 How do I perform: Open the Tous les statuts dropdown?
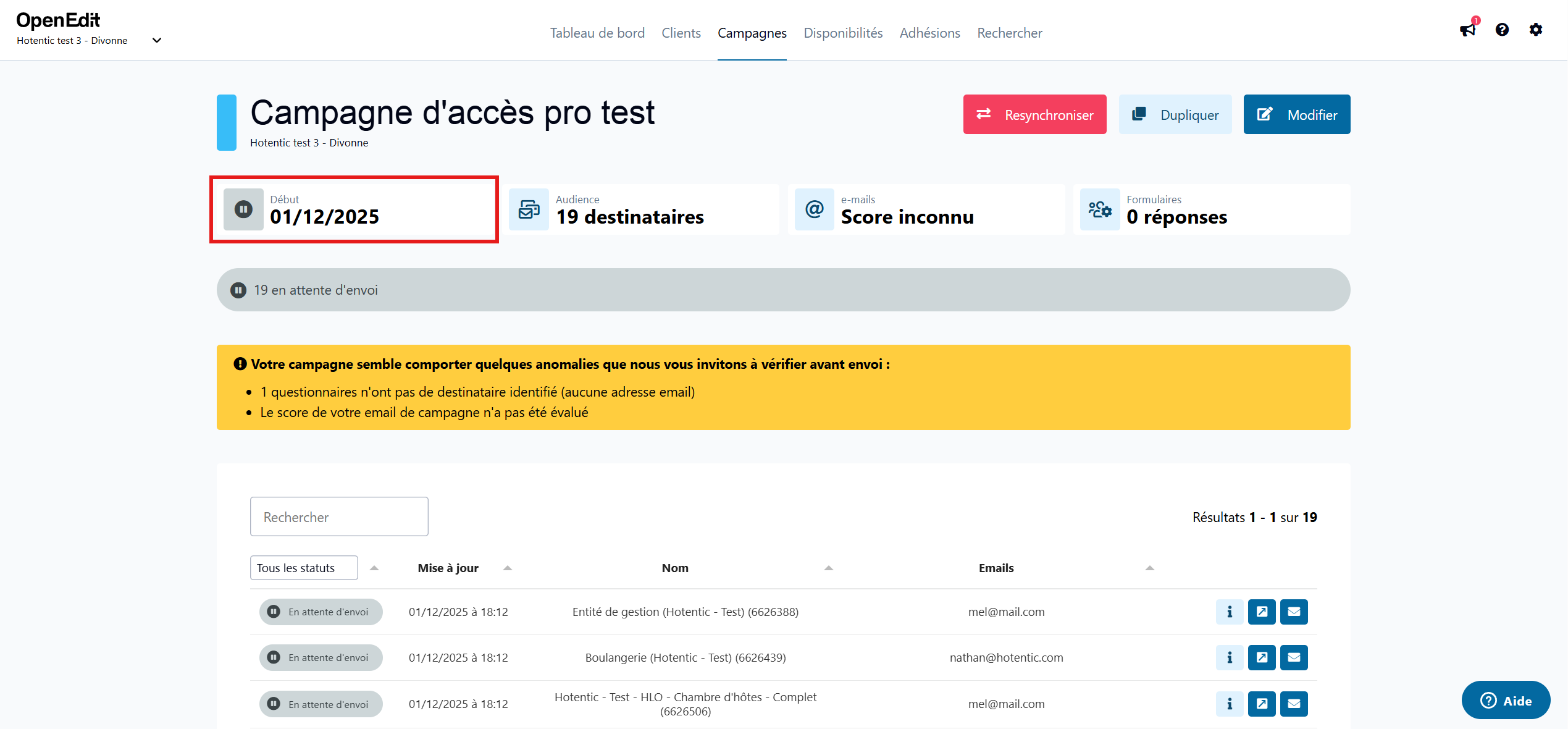(x=303, y=568)
